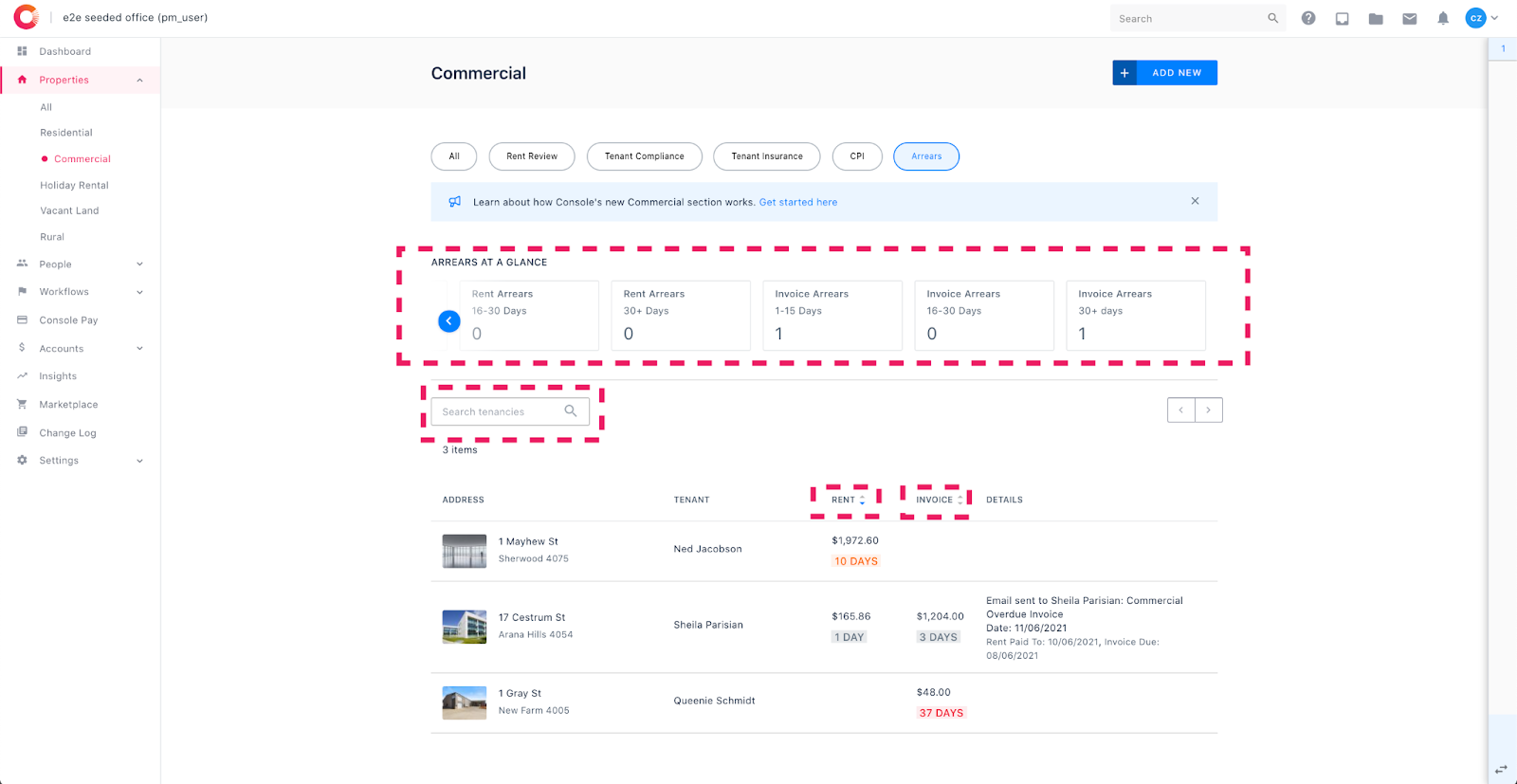Viewport: 1517px width, 784px height.
Task: Click the Invoice Arrears 30+ days card
Action: pos(1136,316)
